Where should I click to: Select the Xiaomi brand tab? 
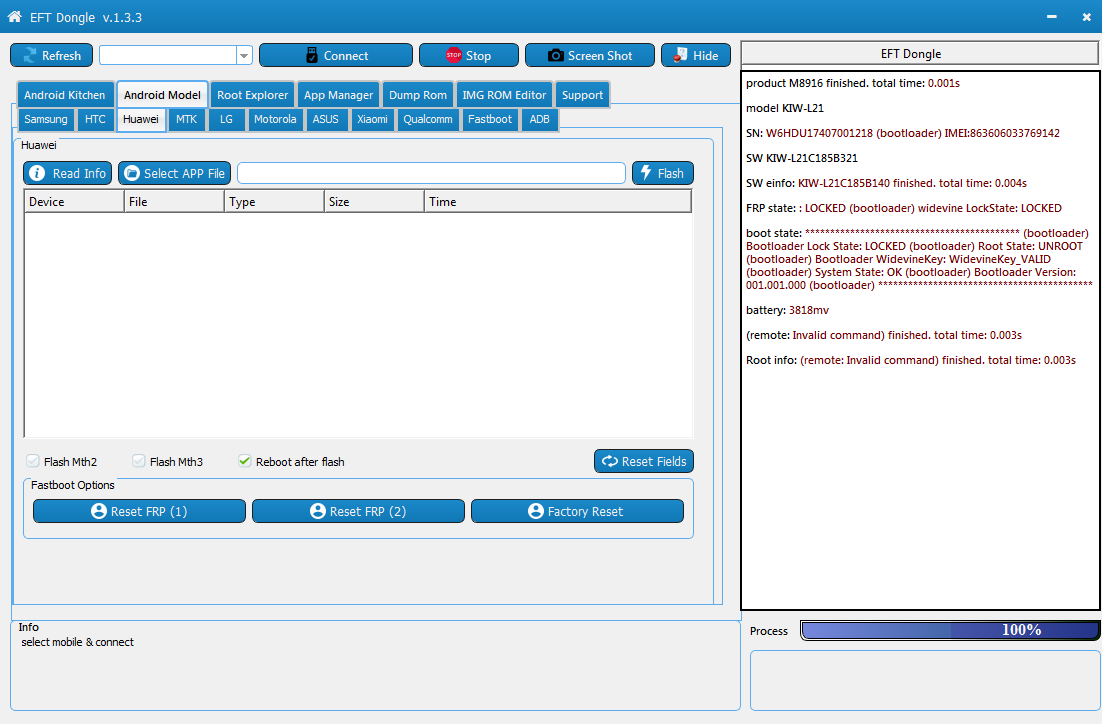point(372,119)
